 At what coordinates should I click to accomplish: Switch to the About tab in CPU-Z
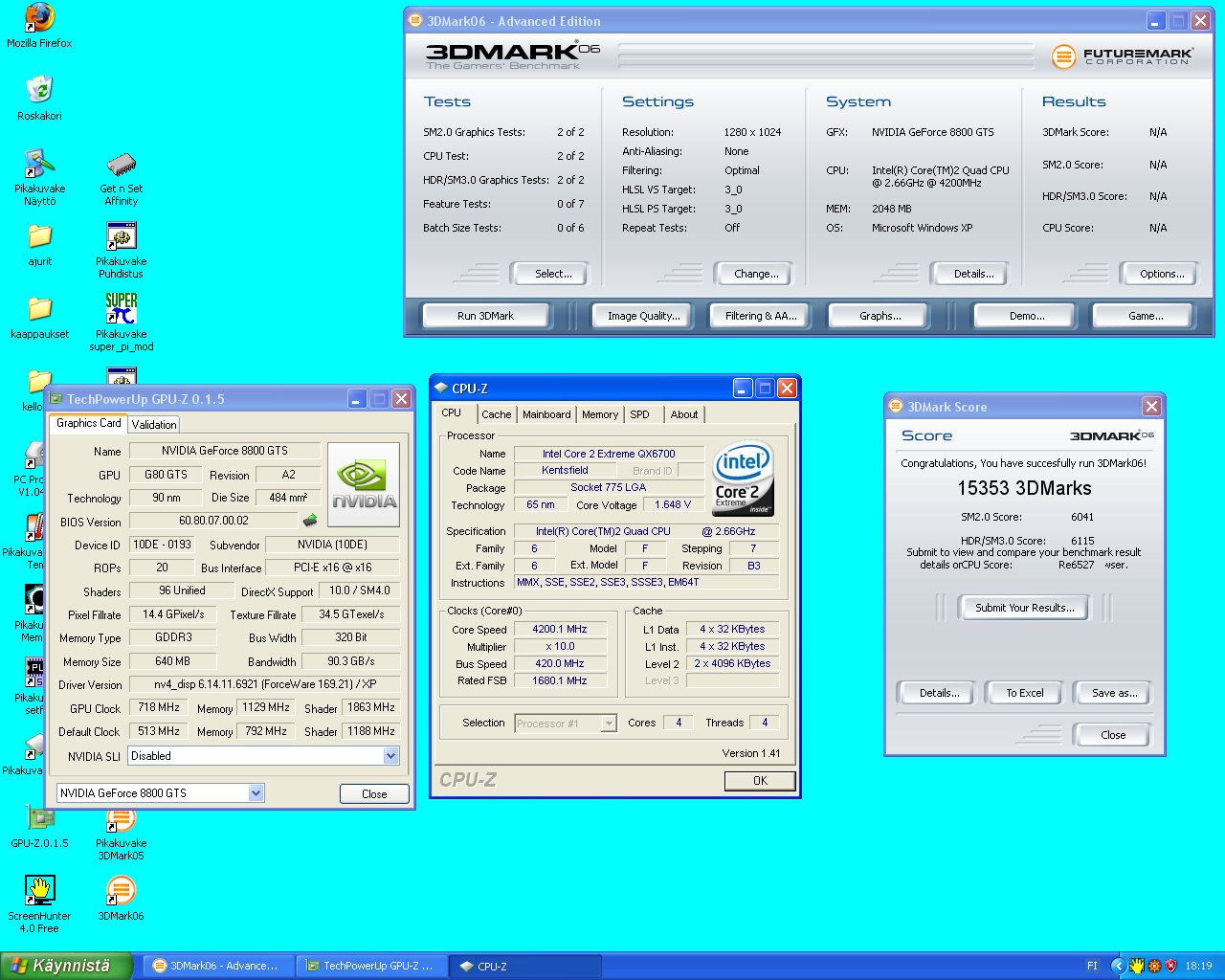(x=683, y=414)
